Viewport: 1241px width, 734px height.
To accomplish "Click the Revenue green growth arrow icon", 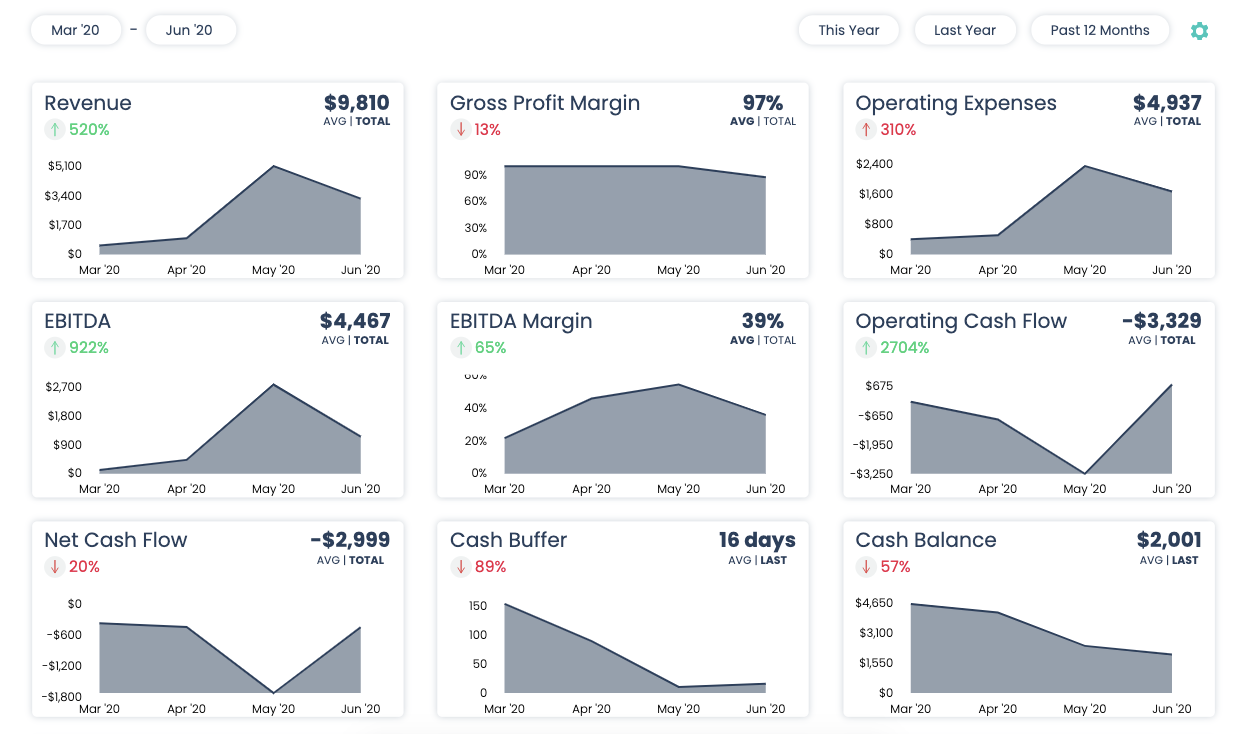I will 51,129.
